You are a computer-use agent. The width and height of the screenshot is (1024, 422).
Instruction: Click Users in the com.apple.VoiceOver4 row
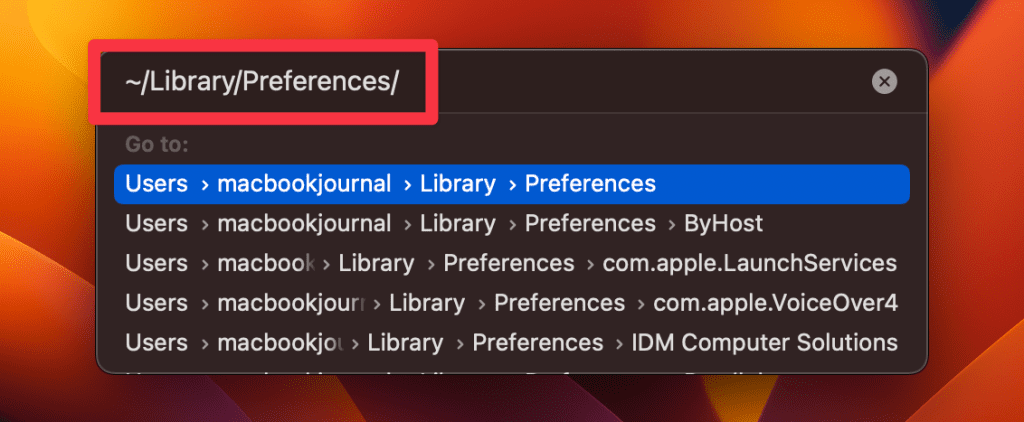click(157, 303)
